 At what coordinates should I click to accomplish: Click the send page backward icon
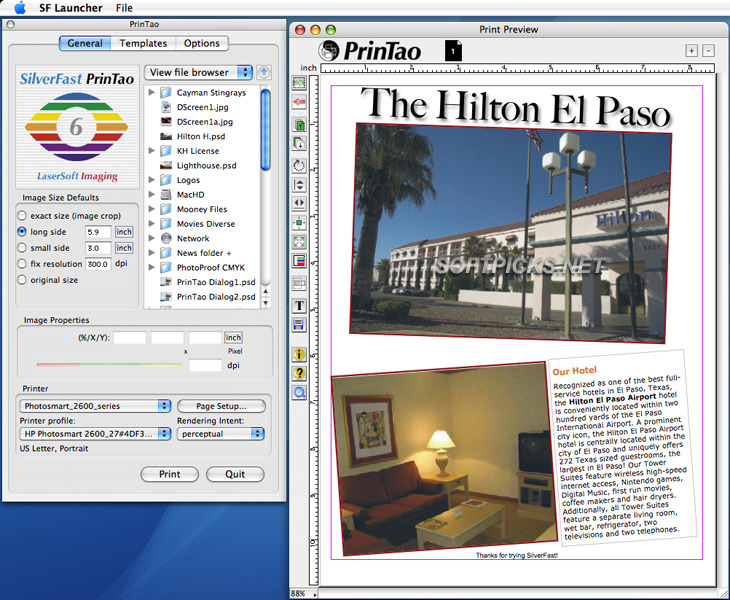(x=299, y=143)
